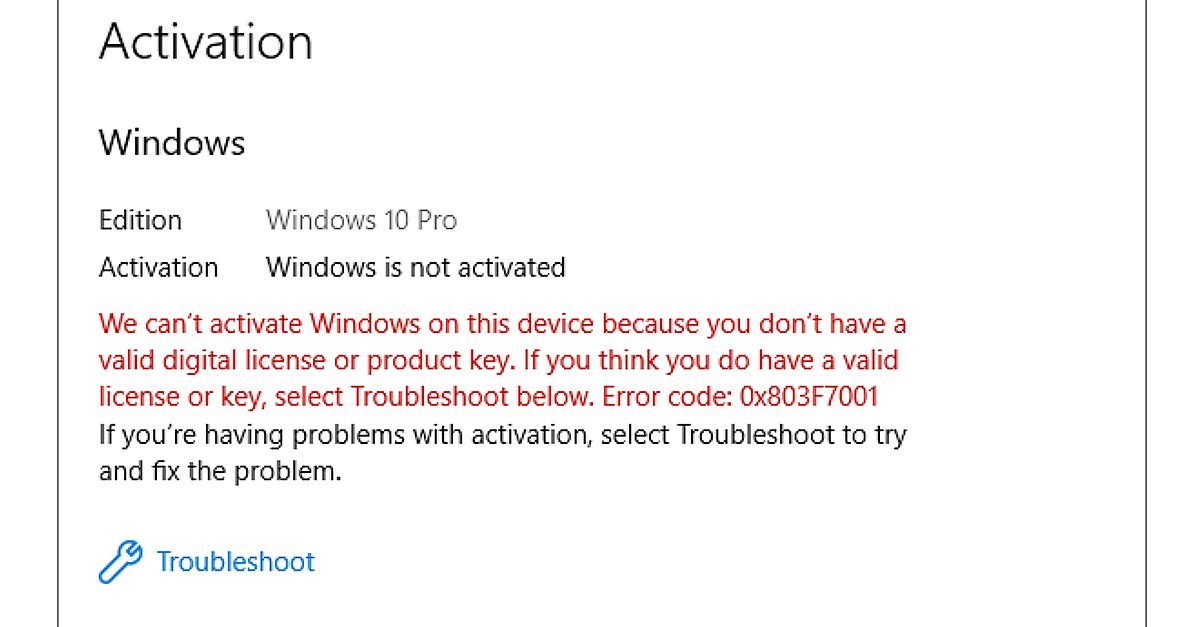
Task: Select the Windows 10 Pro edition text
Action: 361,220
